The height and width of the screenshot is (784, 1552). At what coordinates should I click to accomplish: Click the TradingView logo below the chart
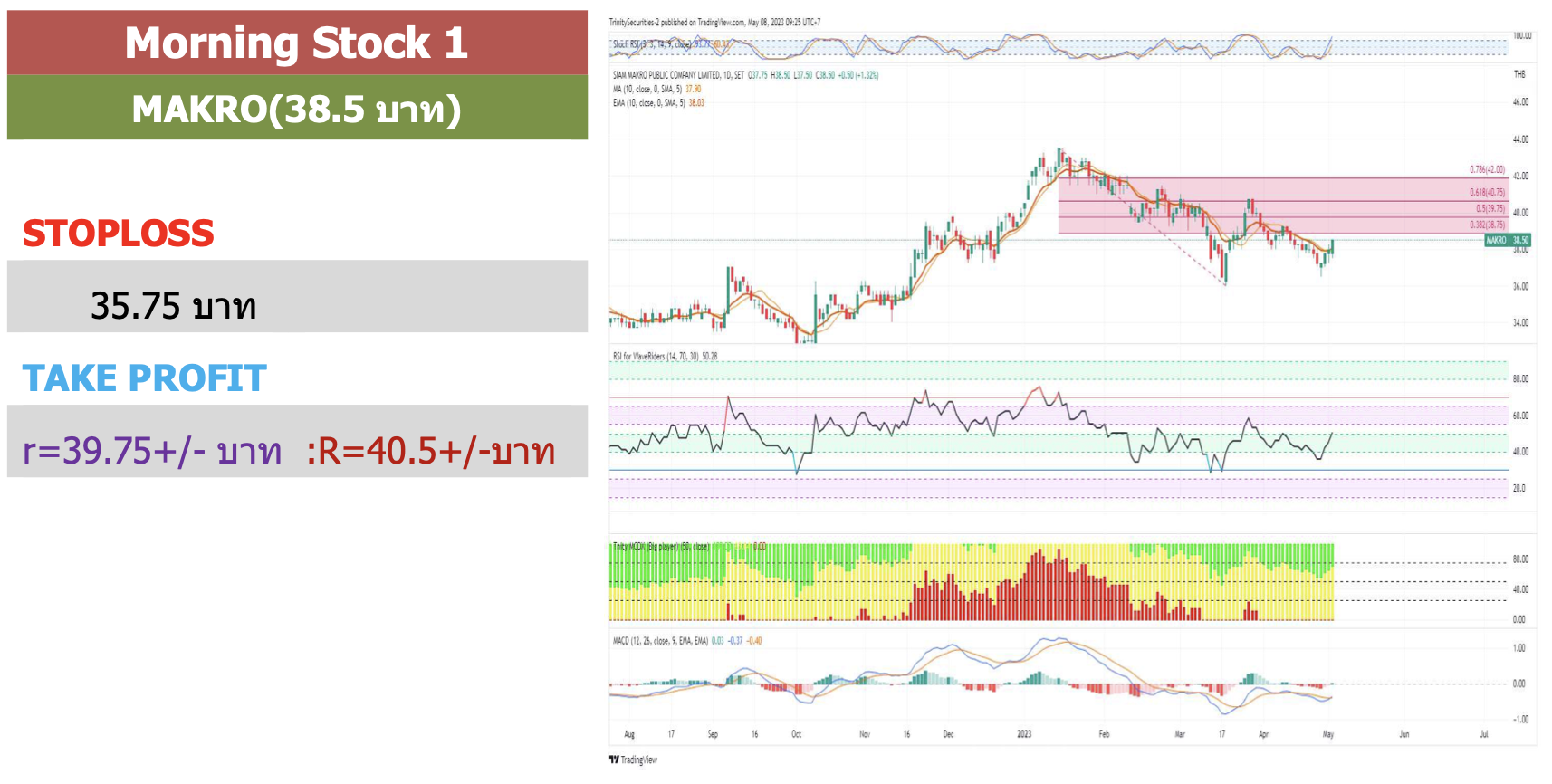tap(633, 760)
